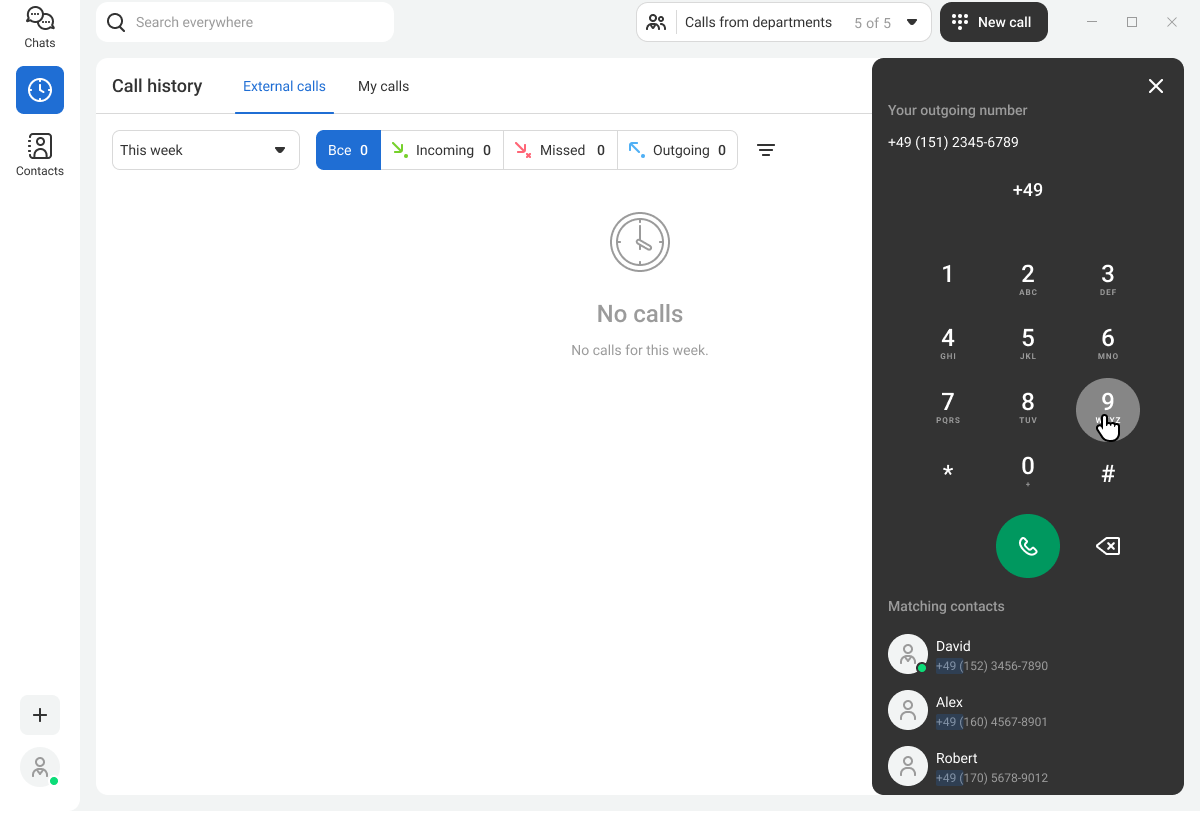Show only Outgoing calls

coord(677,150)
